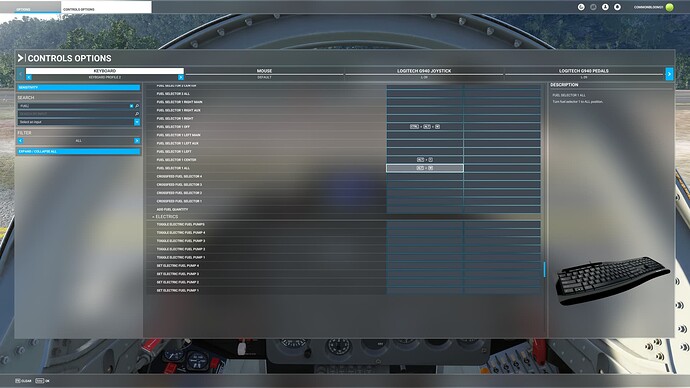The height and width of the screenshot is (388, 690).
Task: Click EXPAND / COLLAPSE ALL button
Action: (x=79, y=151)
